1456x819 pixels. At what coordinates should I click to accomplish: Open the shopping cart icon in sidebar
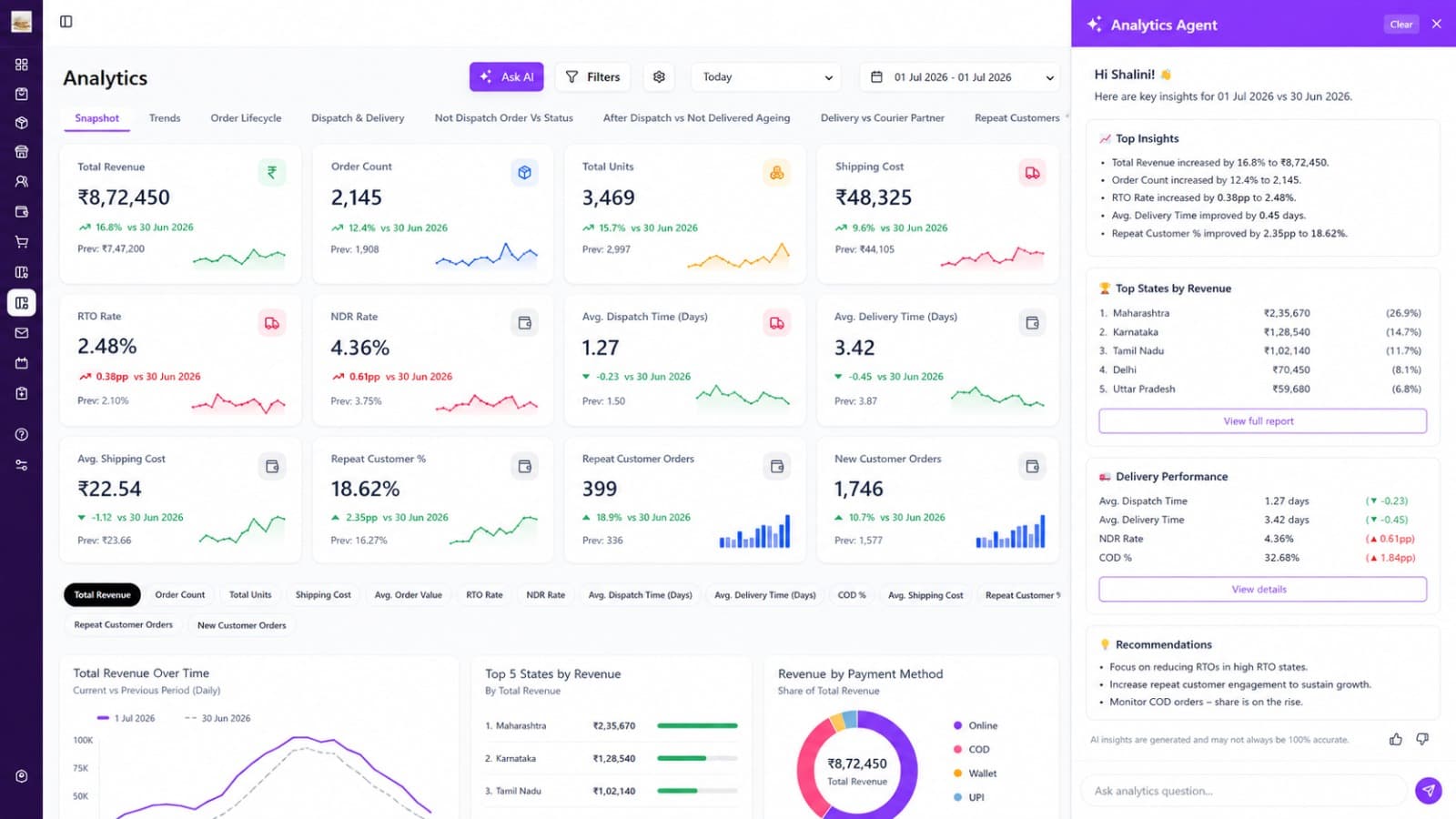[22, 242]
